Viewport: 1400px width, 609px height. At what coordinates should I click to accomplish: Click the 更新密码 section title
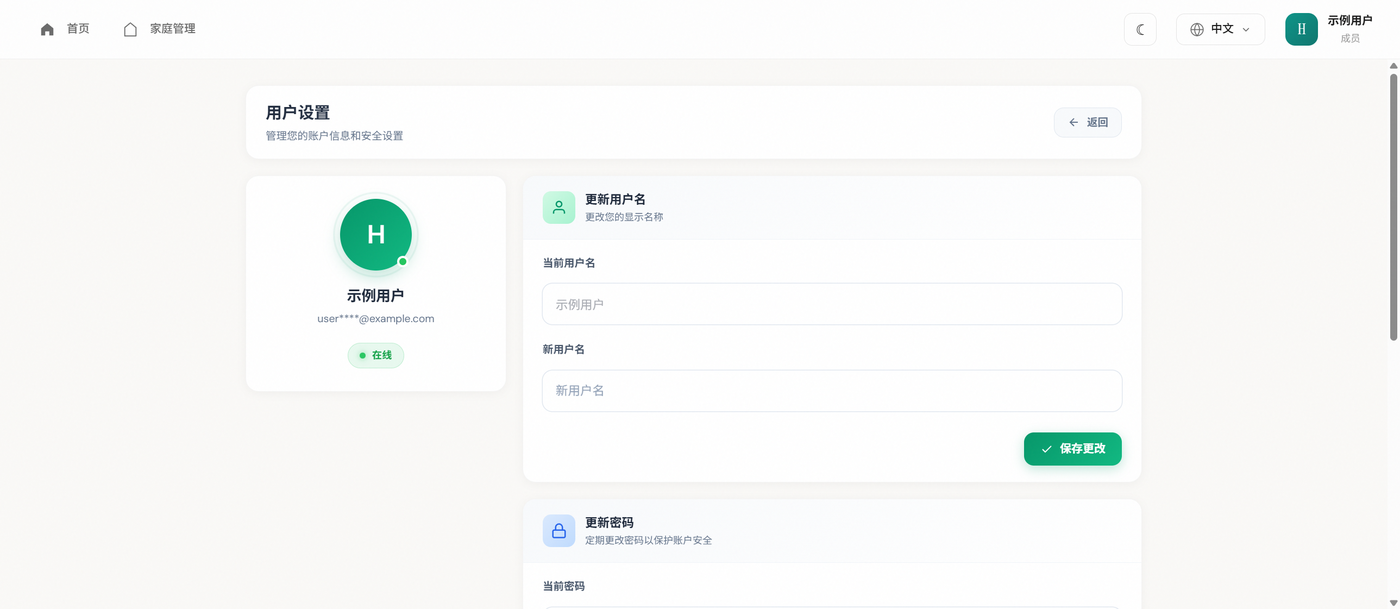609,522
